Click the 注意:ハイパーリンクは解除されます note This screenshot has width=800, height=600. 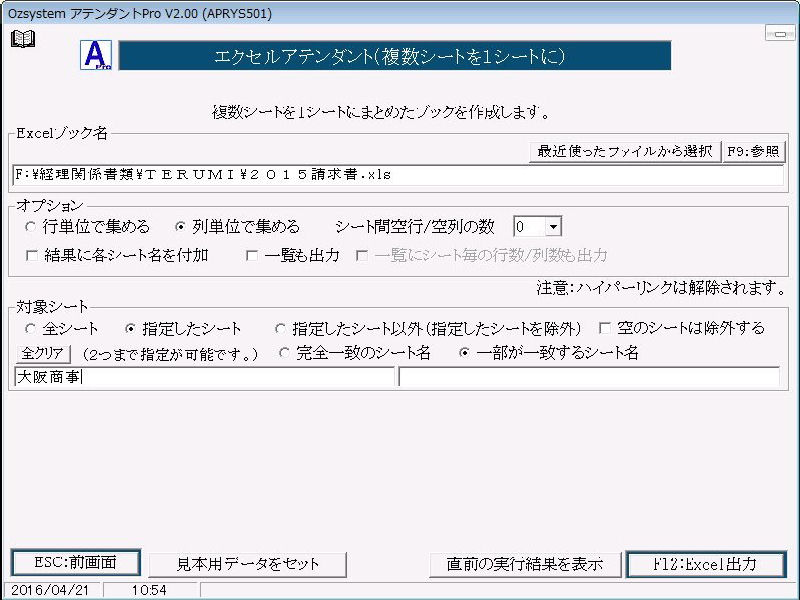pos(661,288)
